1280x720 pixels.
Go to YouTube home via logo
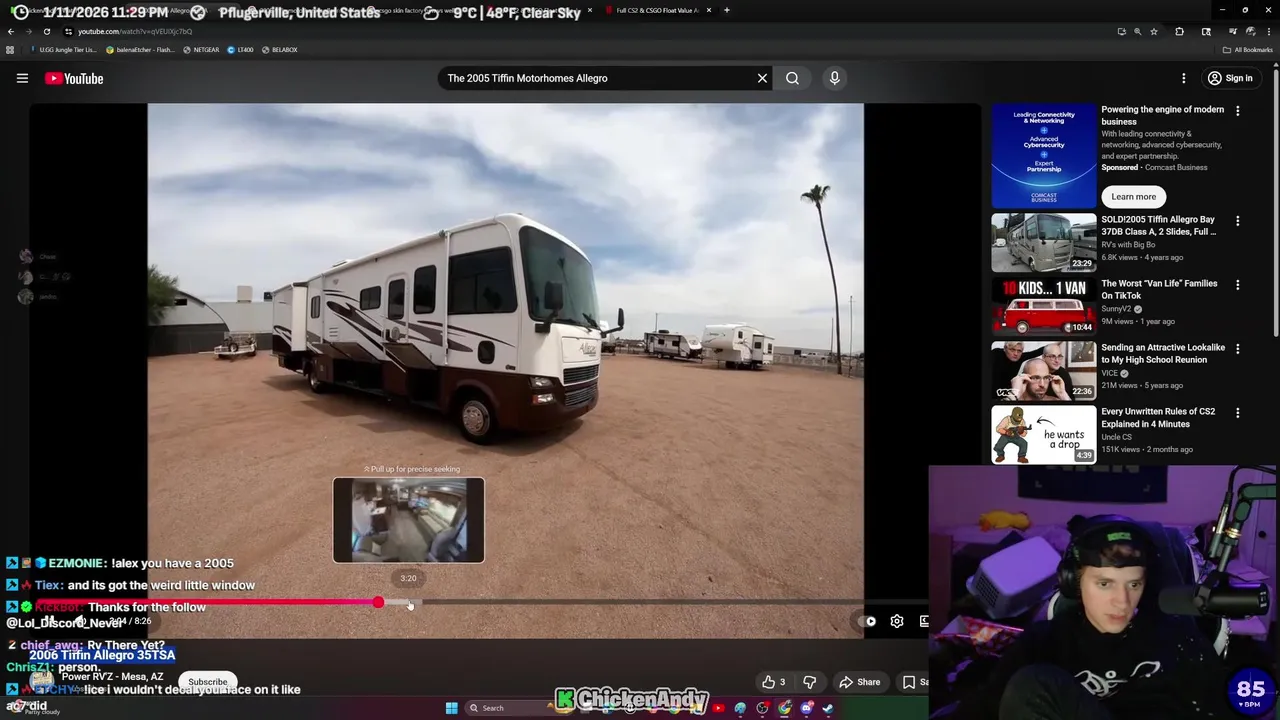click(x=74, y=78)
